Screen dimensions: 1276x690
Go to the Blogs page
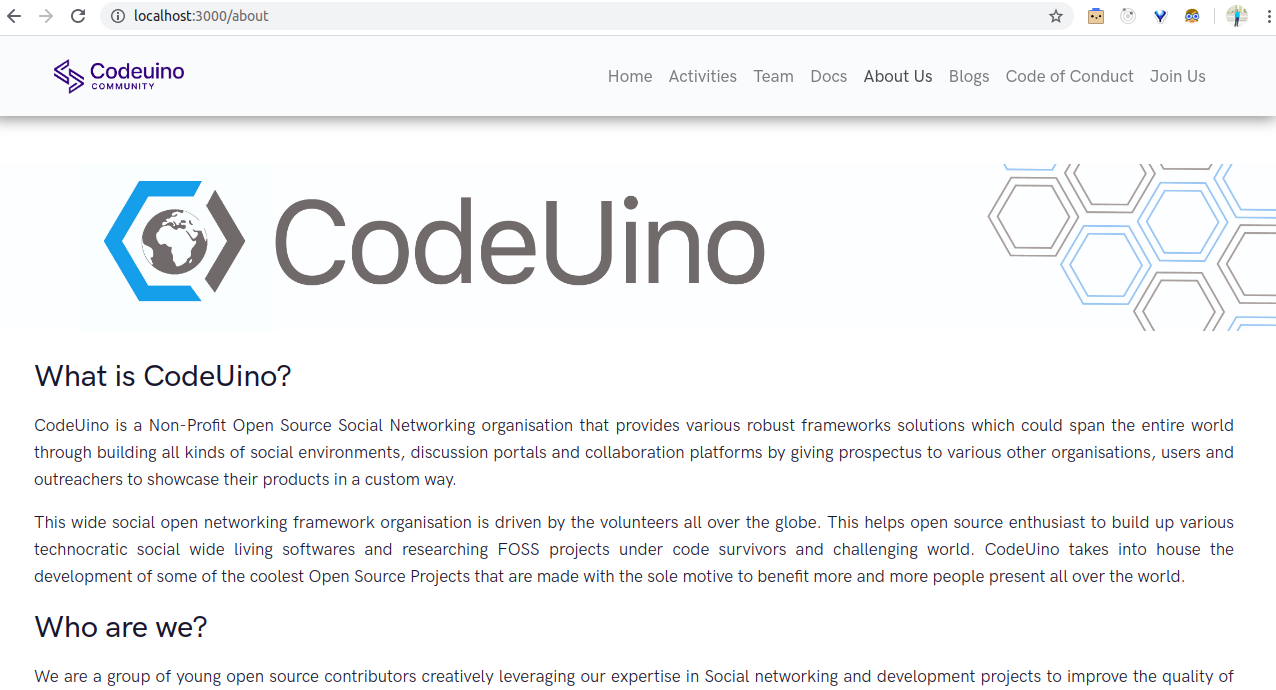coord(969,76)
